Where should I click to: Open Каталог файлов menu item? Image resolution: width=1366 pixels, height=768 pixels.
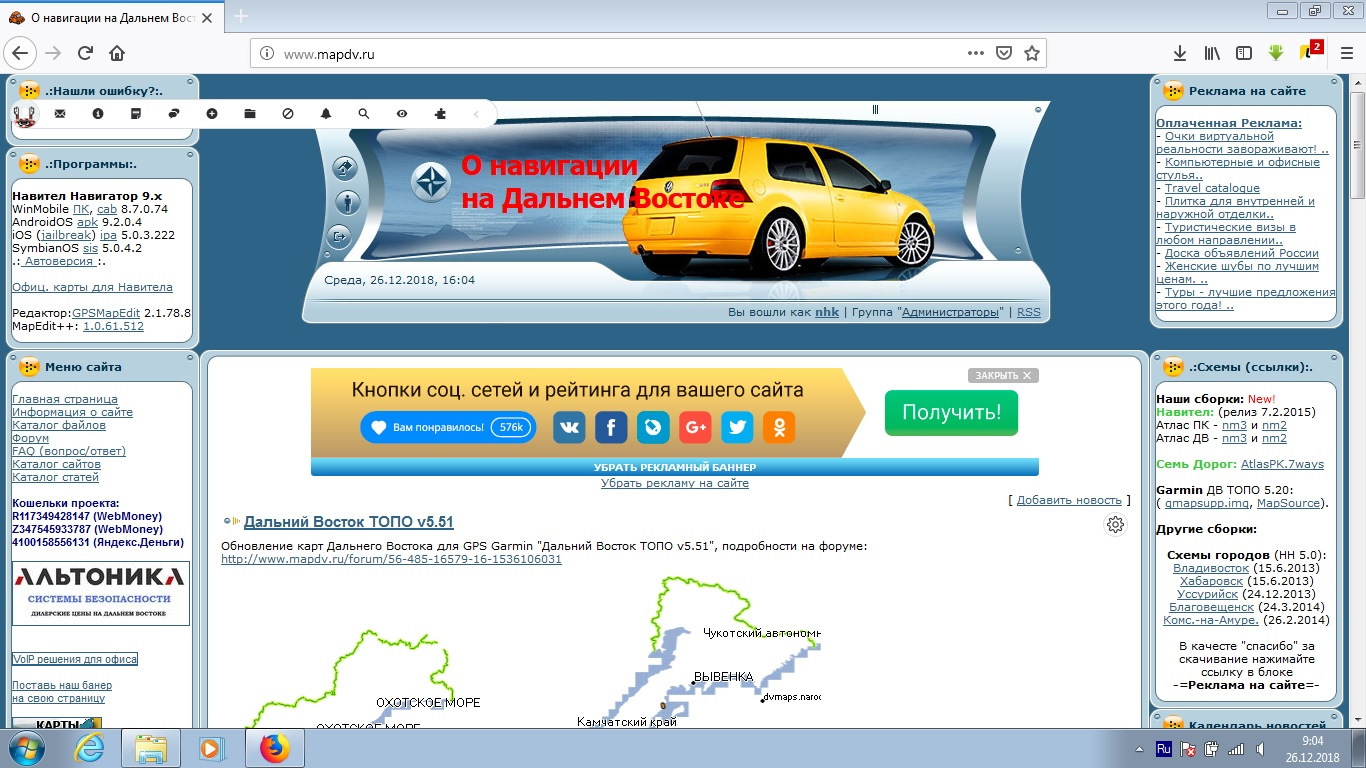pos(58,425)
